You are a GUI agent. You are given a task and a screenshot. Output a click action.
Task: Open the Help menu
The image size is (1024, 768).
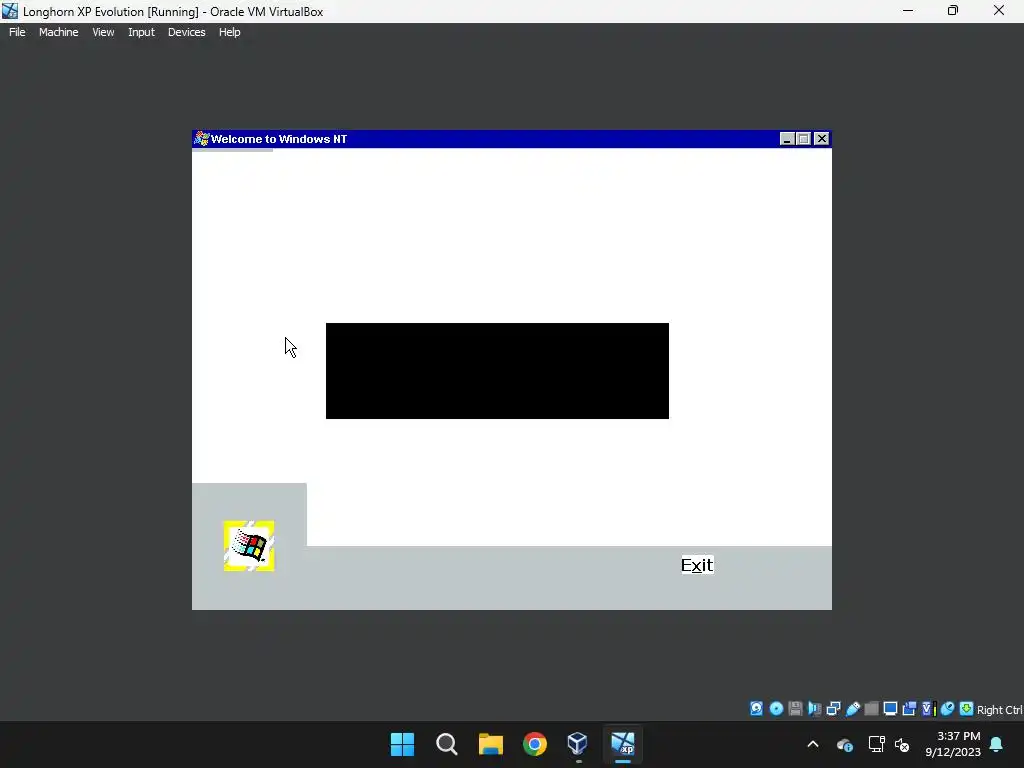[x=229, y=32]
